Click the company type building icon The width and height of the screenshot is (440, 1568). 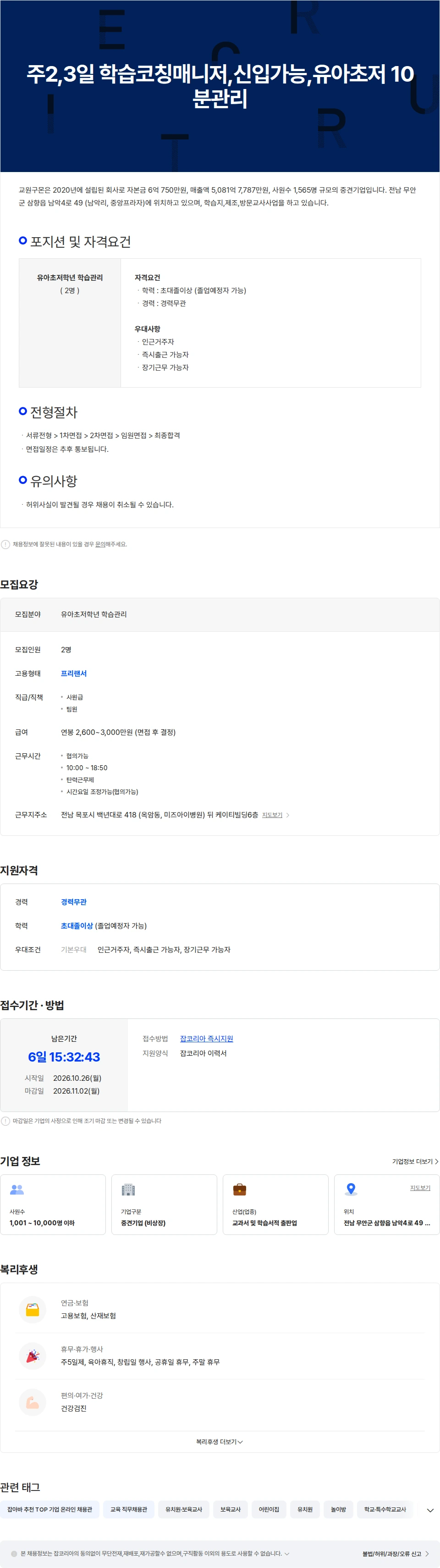click(x=128, y=1189)
